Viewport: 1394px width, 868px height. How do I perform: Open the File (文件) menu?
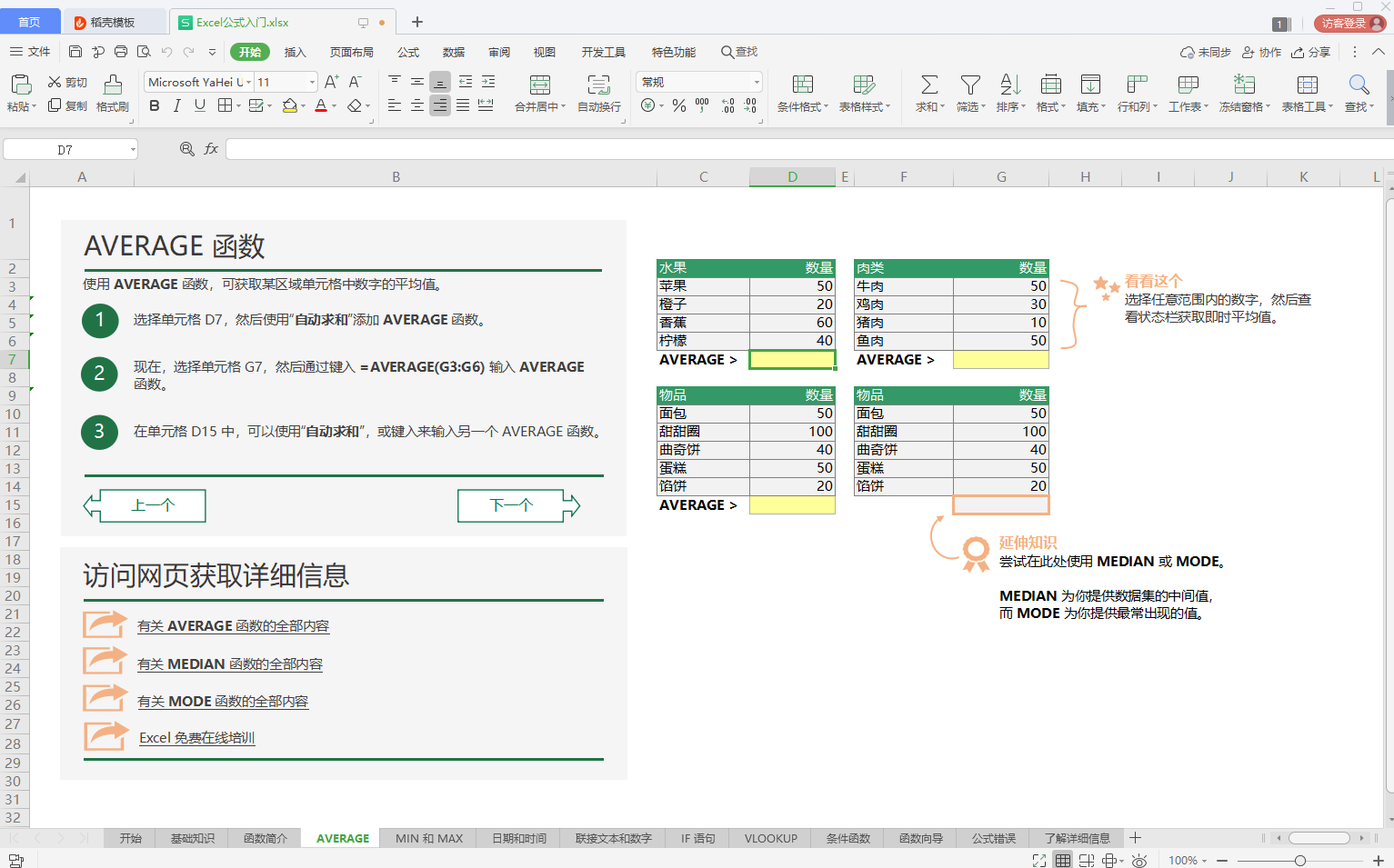[x=30, y=52]
